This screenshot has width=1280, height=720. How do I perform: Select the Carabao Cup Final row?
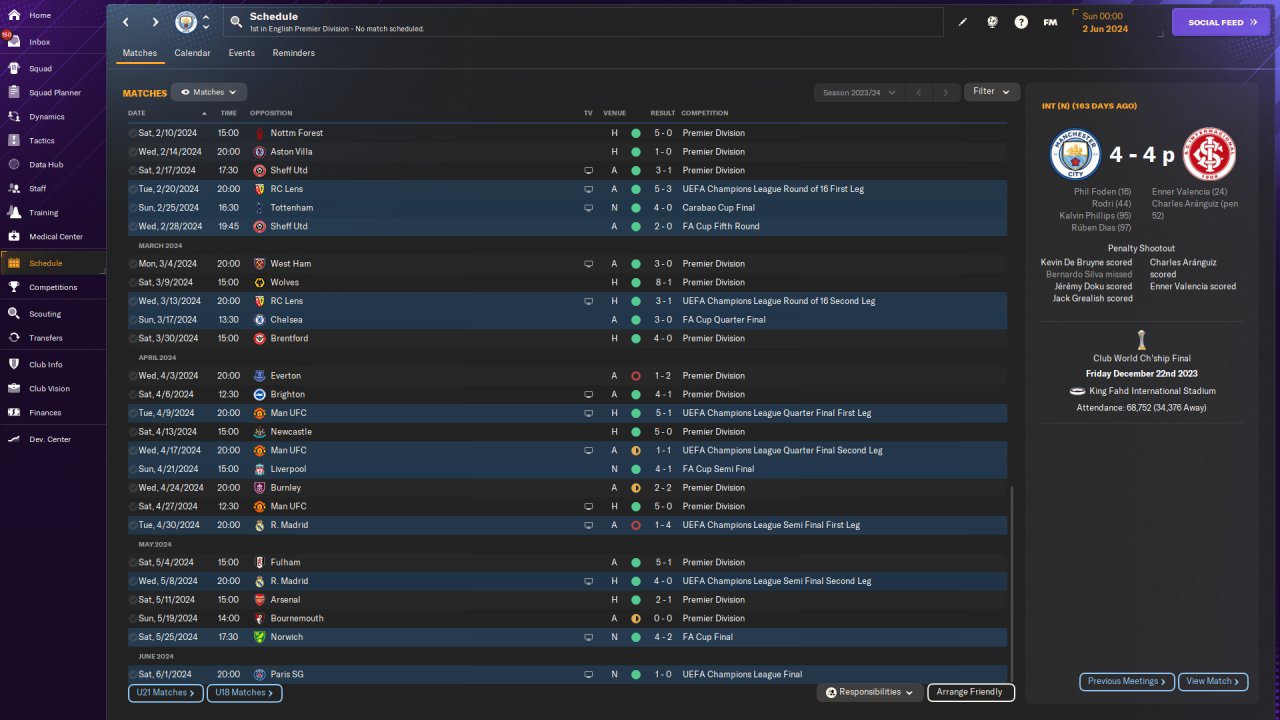click(567, 208)
